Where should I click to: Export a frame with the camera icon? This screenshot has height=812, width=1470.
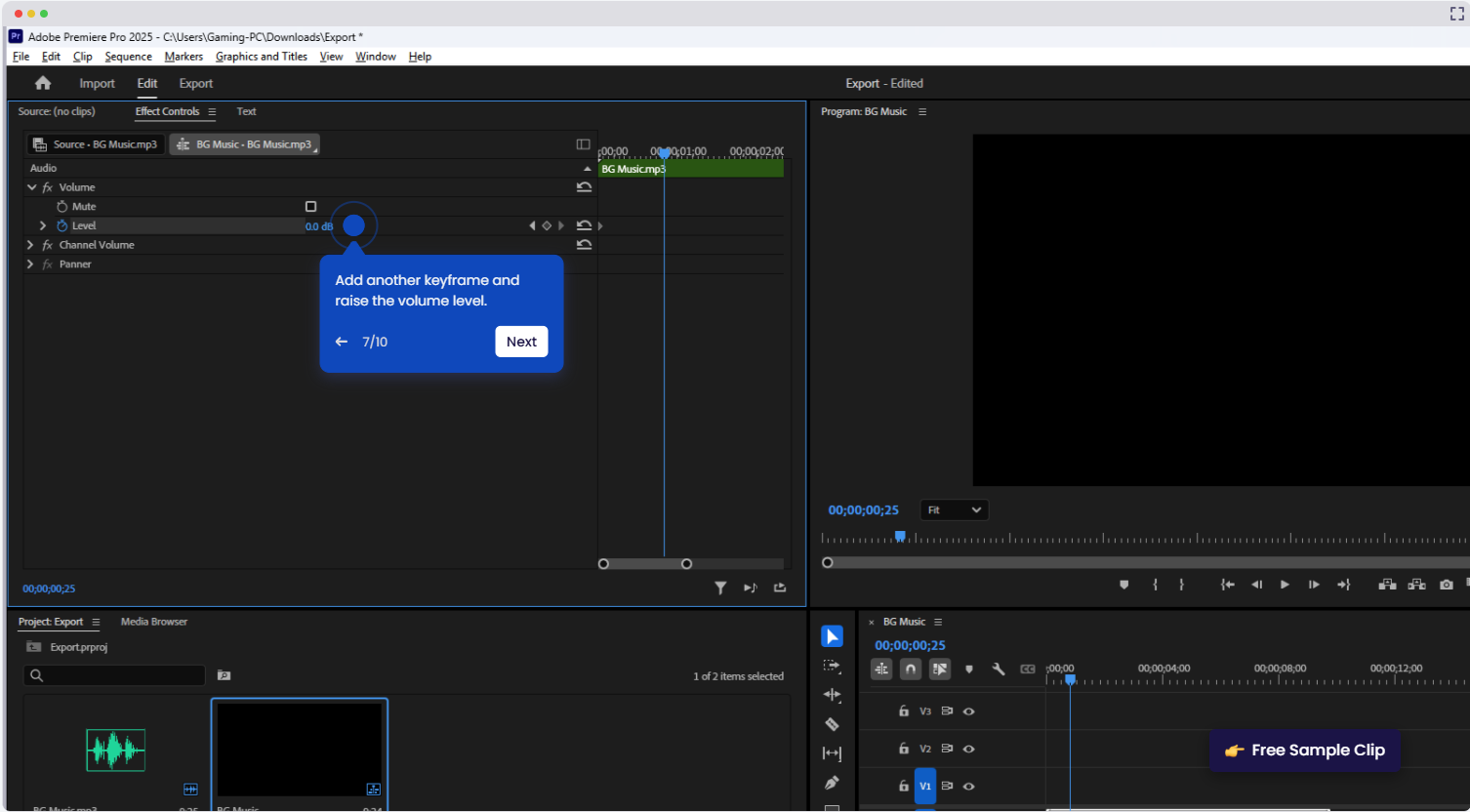click(1446, 584)
